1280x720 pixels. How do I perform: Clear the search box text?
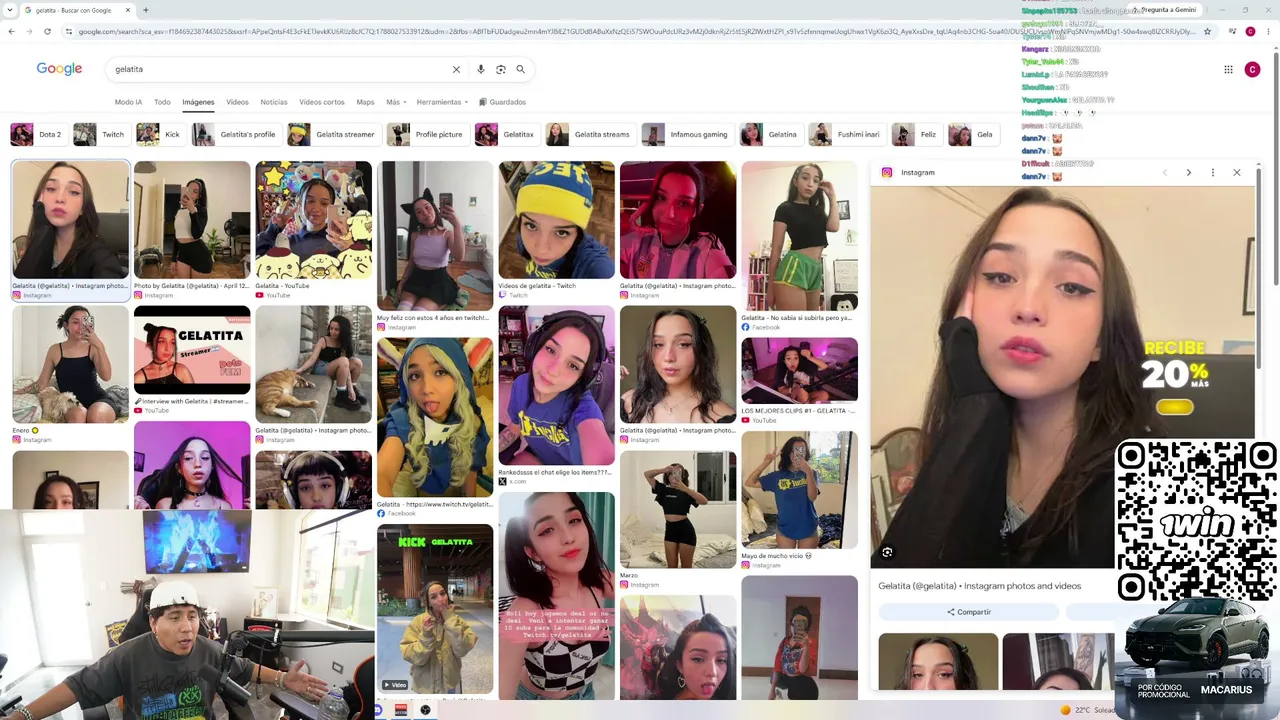pos(456,69)
